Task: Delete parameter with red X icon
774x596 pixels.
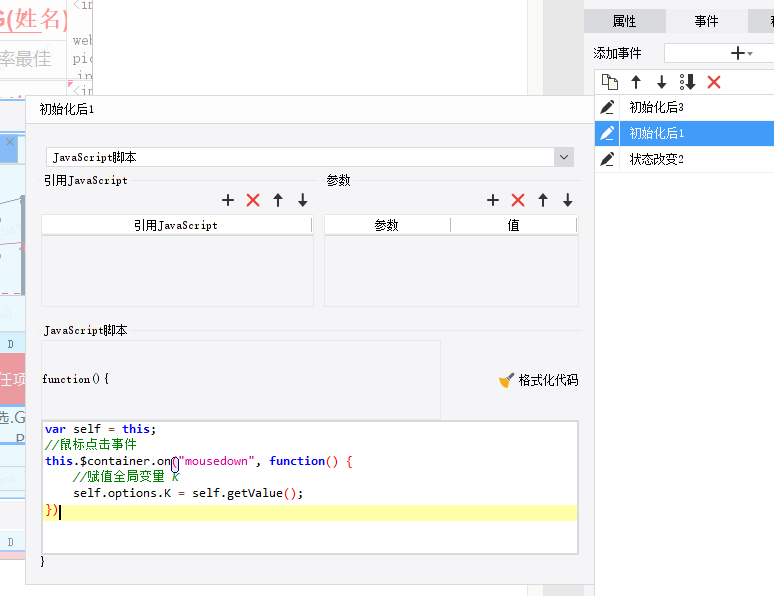Action: tap(518, 200)
